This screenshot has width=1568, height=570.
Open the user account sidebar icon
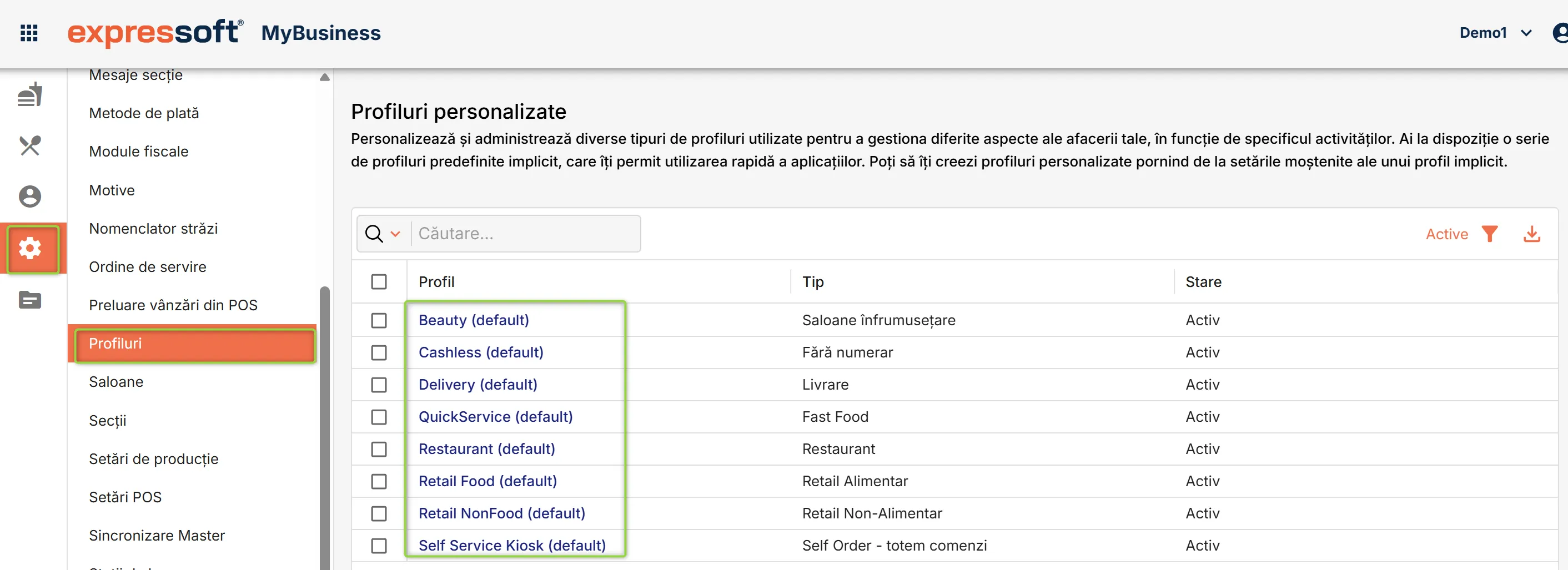(x=30, y=196)
